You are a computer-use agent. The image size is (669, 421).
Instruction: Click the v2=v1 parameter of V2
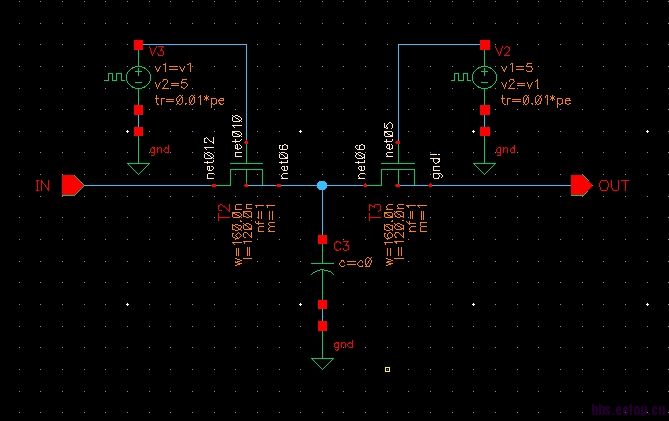520,84
